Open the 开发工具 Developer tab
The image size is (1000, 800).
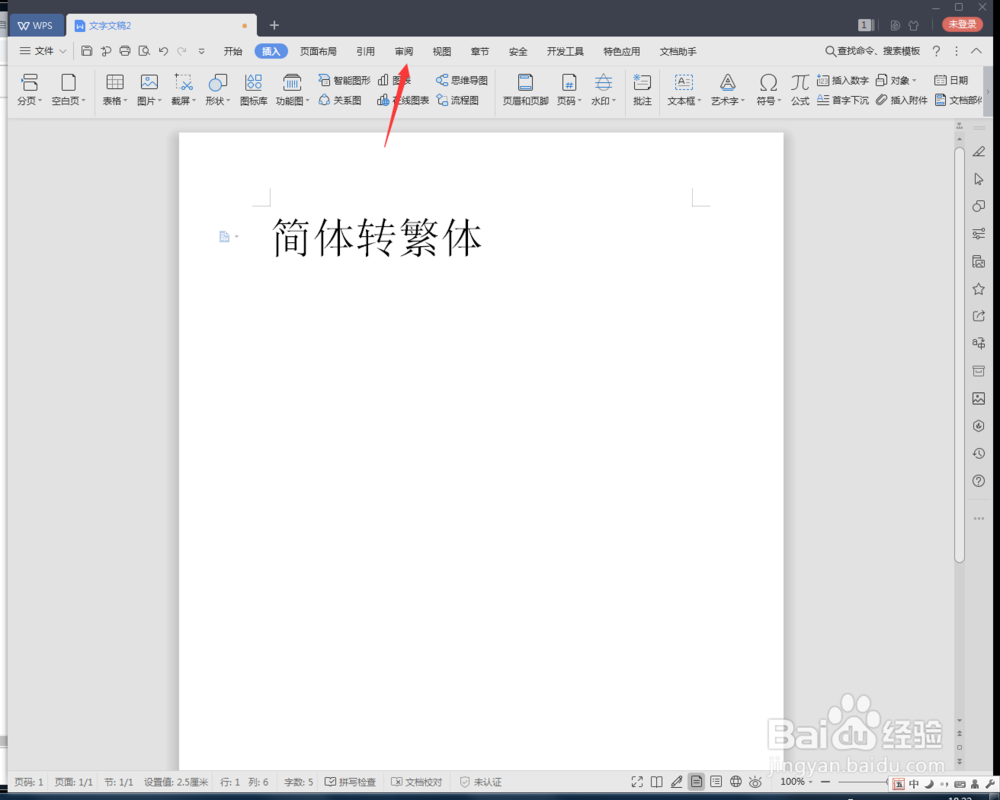[565, 52]
